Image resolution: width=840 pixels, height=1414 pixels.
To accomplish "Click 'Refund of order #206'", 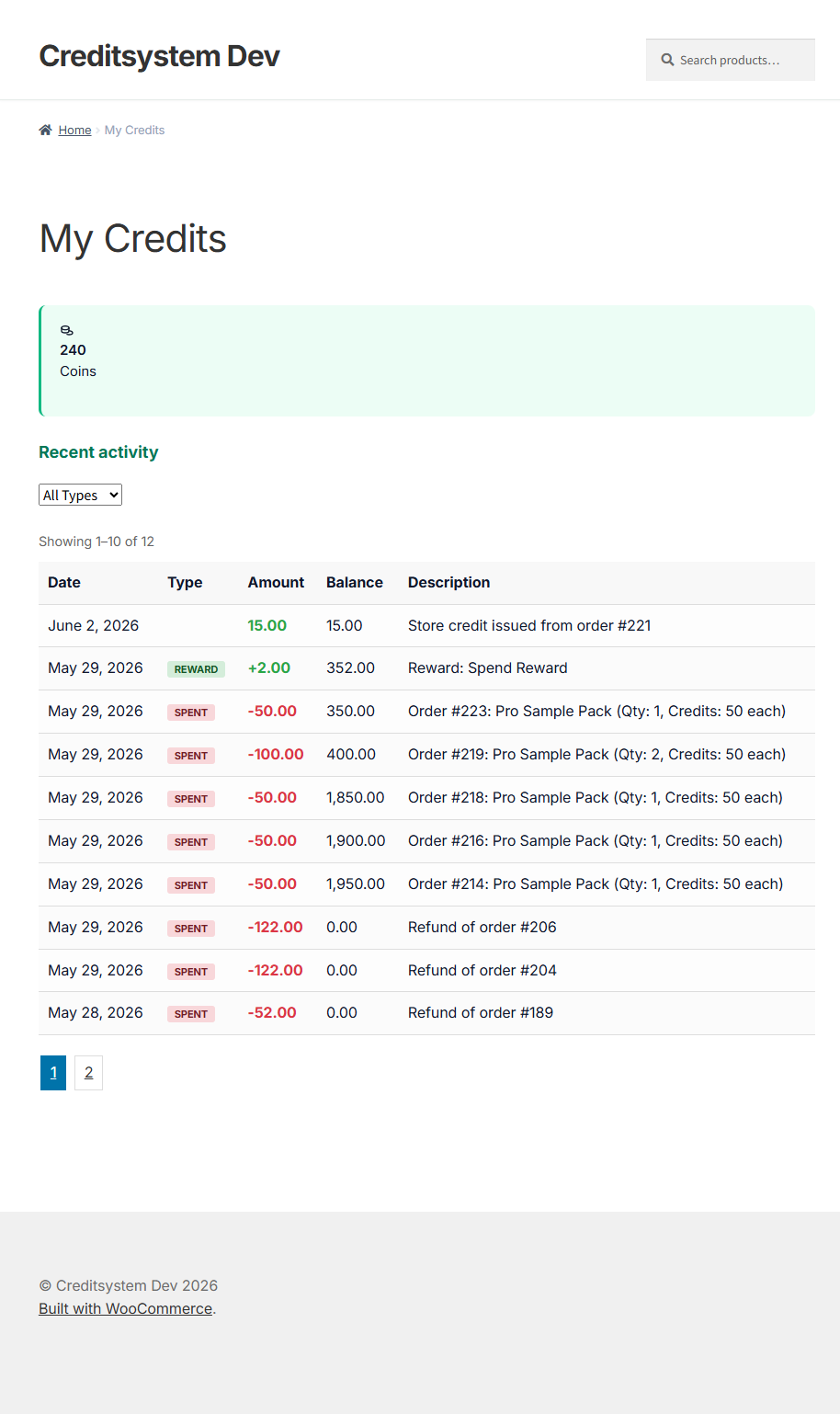I will (x=482, y=927).
